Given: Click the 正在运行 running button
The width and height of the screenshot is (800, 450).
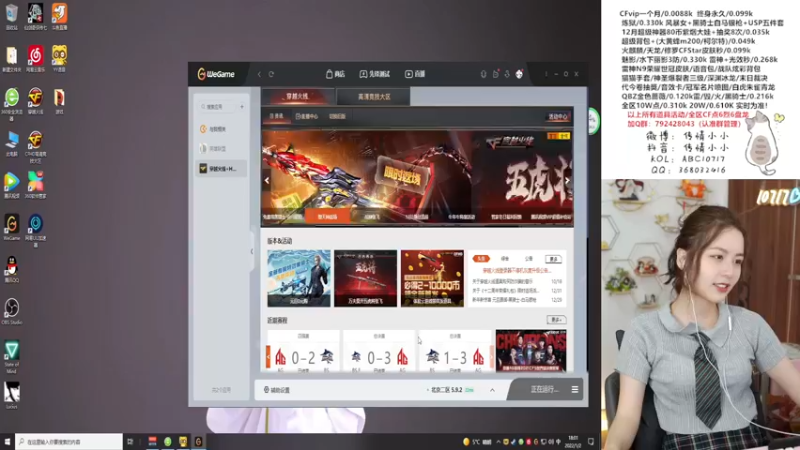Looking at the screenshot, I should [x=544, y=389].
